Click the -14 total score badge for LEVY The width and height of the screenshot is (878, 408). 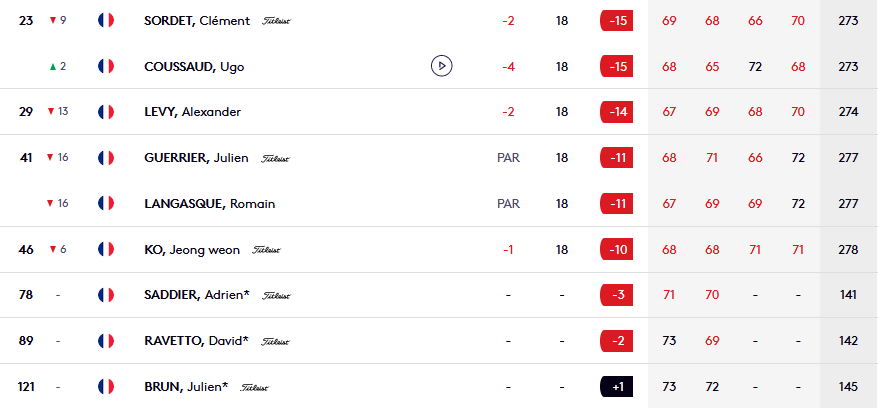(616, 111)
